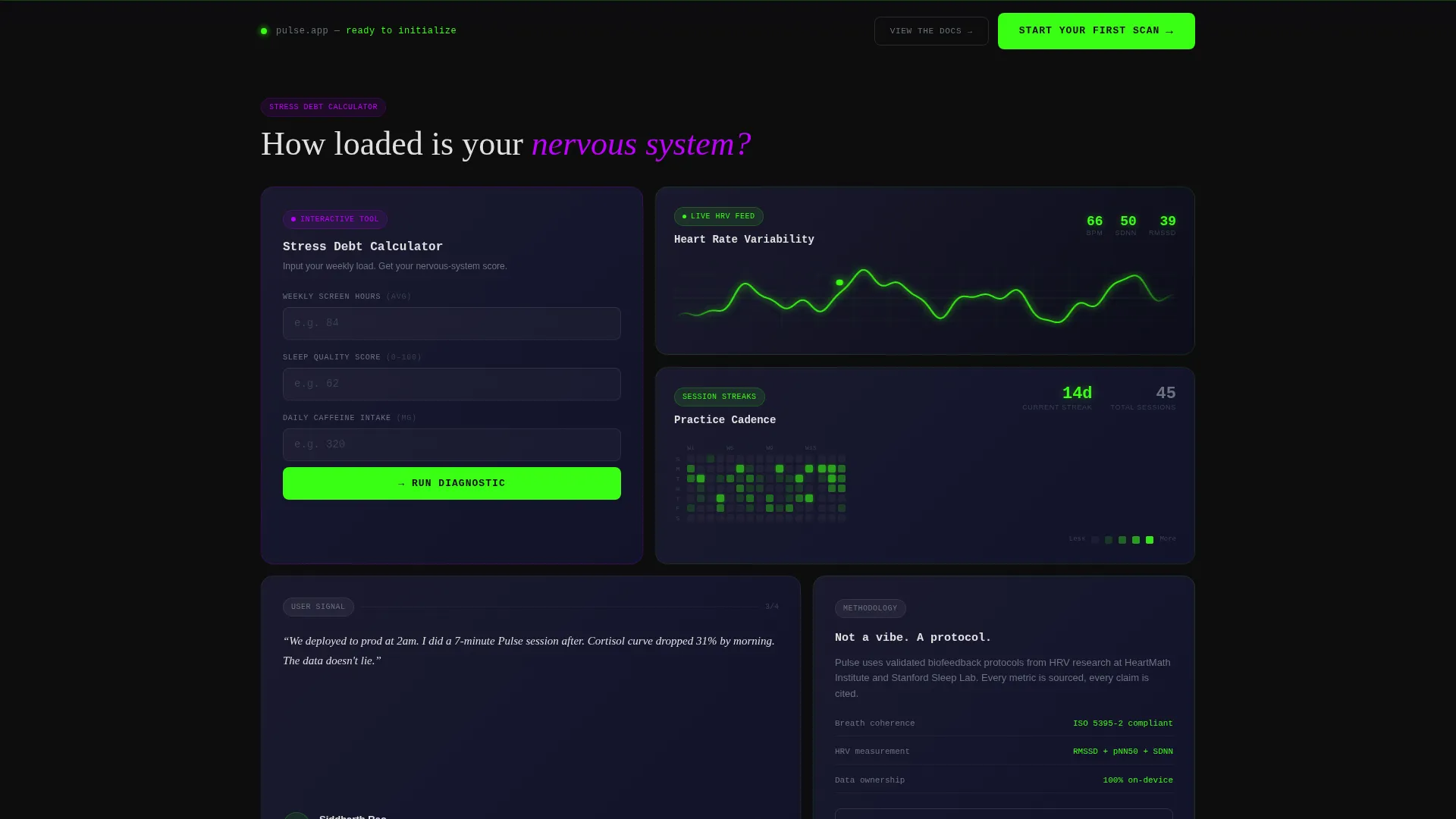This screenshot has width=1456, height=819.
Task: Click into the Daily Caffeine Intake field
Action: (452, 444)
